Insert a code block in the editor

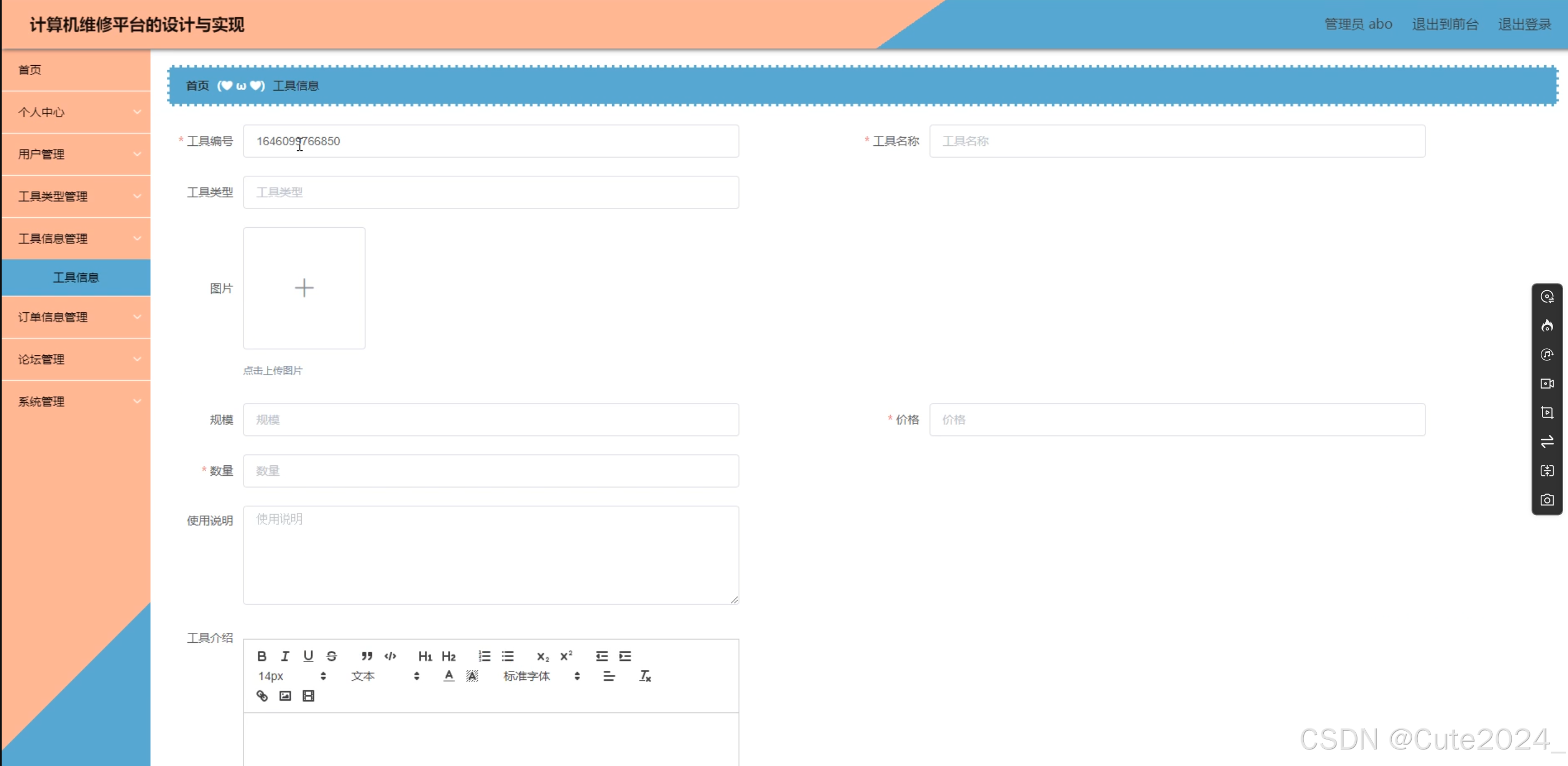[x=390, y=656]
